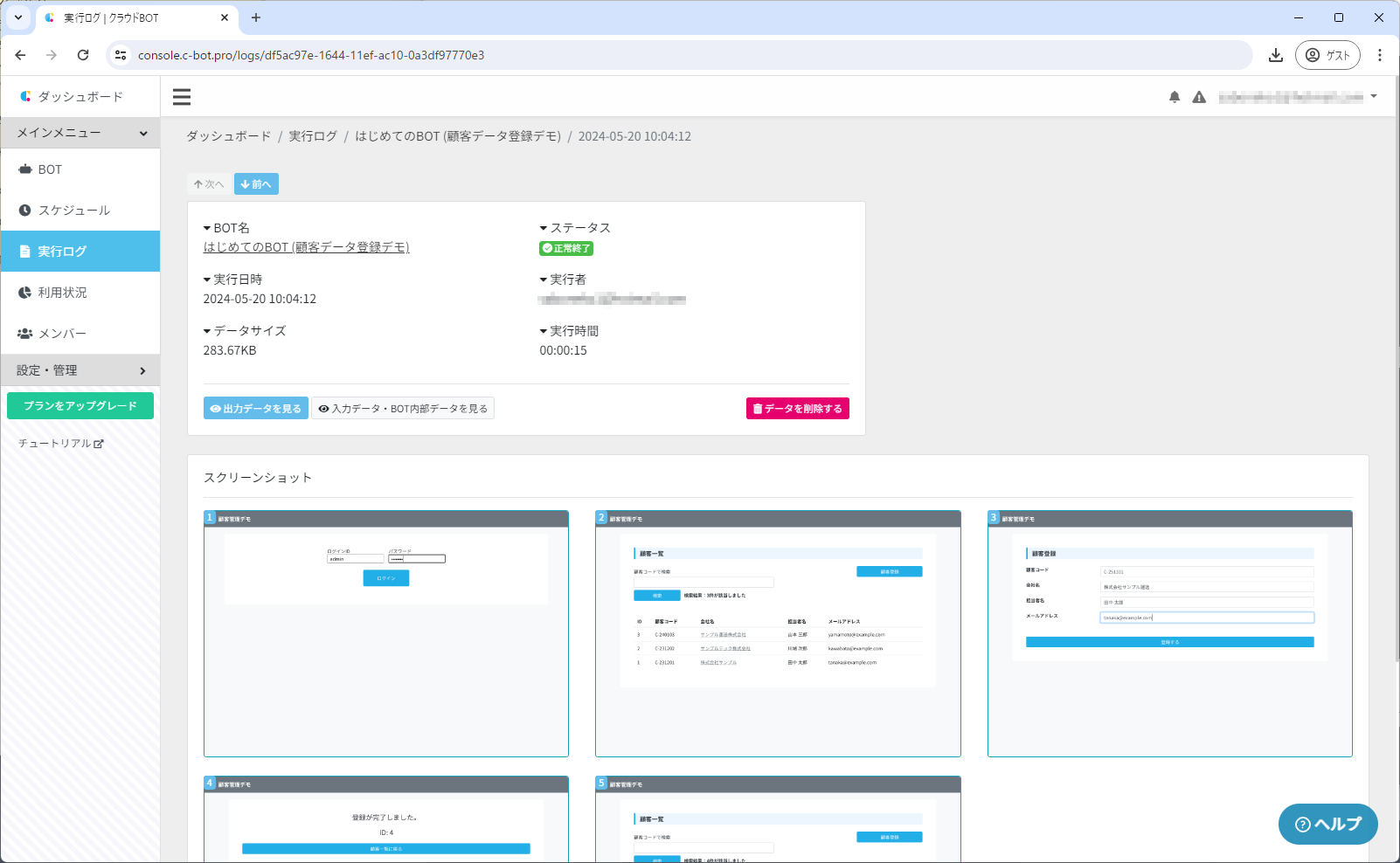Reload the page with the refresh icon
Screen dimensions: 1400x863
83,55
